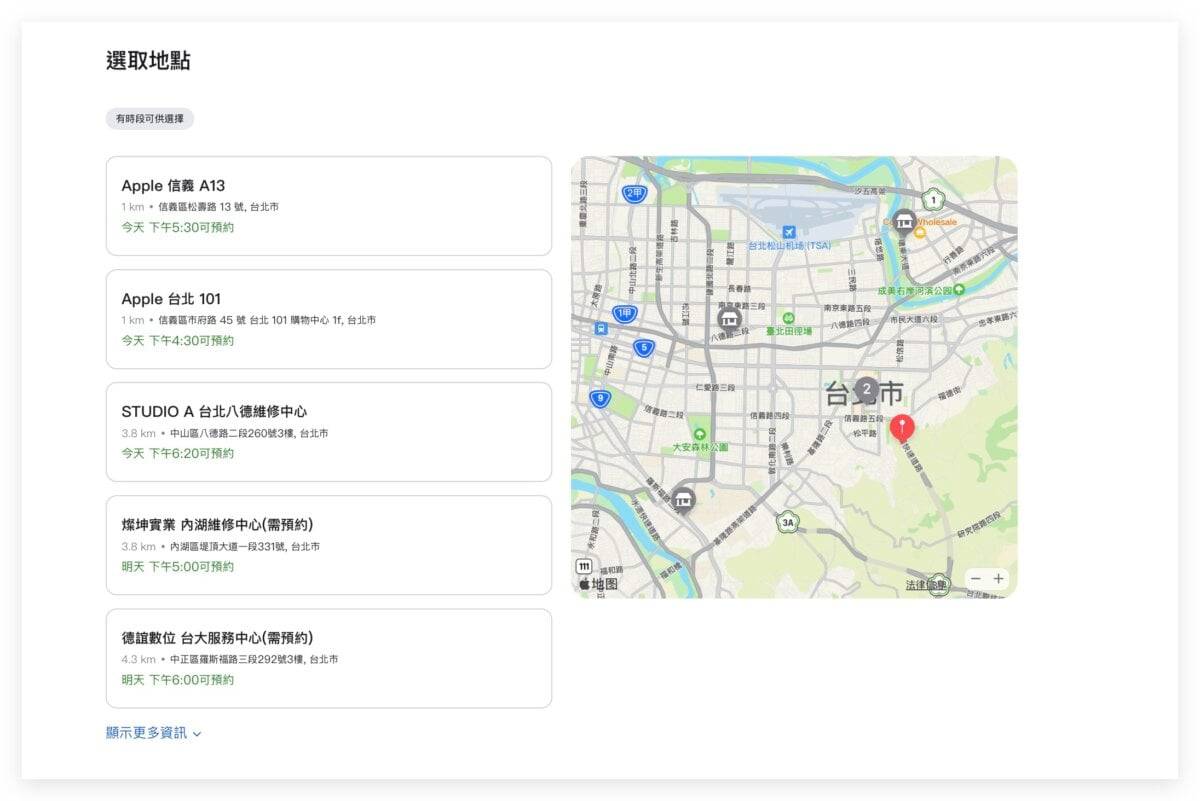Screen dimensions: 1200x801
Task: Click the 臺北田徑場 stadium marker
Action: [787, 318]
